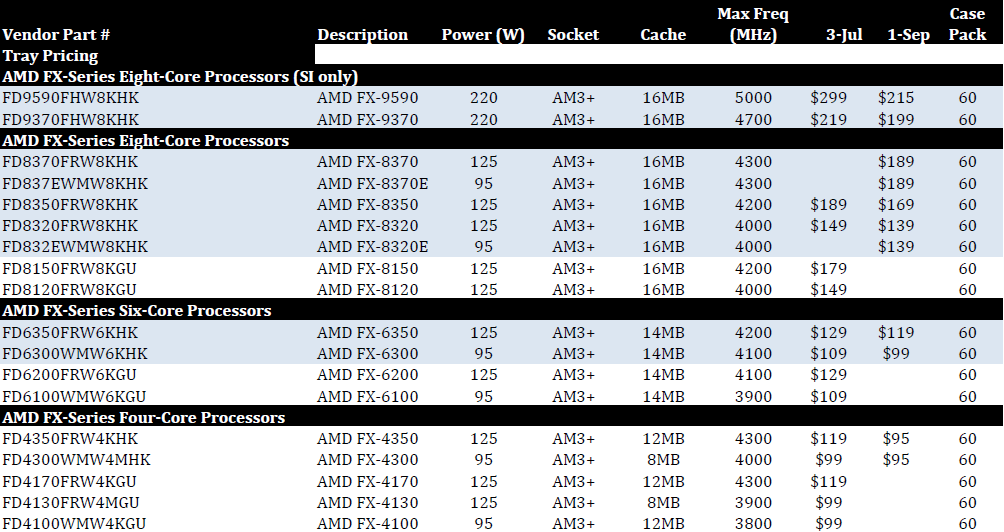Click the $199 price for FX-9370
Screen dimensions: 1004x532
pyautogui.click(x=896, y=120)
